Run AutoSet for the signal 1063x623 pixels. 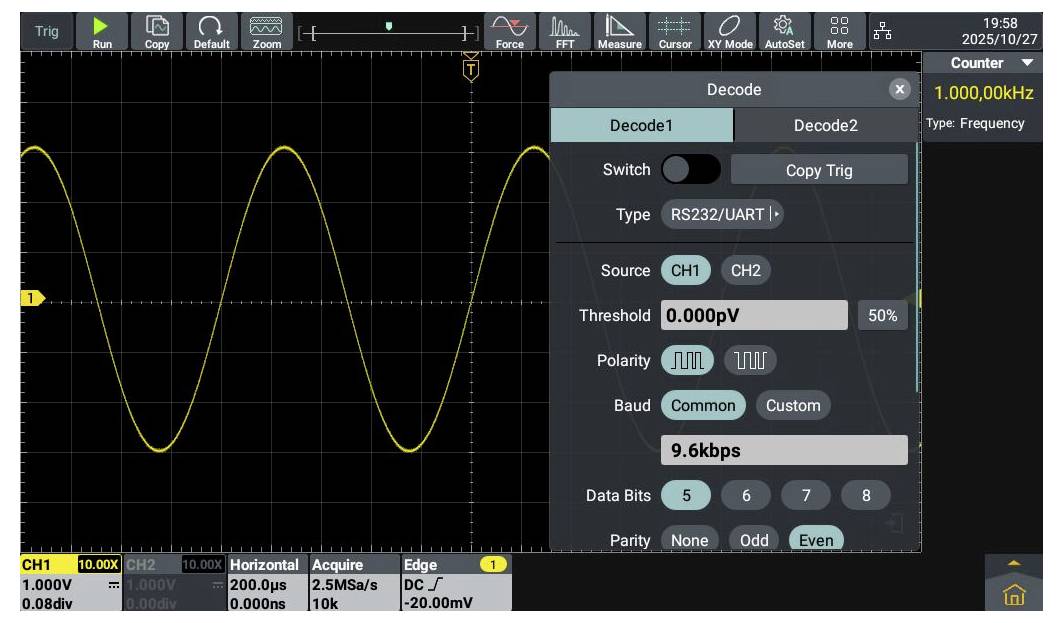[x=785, y=31]
